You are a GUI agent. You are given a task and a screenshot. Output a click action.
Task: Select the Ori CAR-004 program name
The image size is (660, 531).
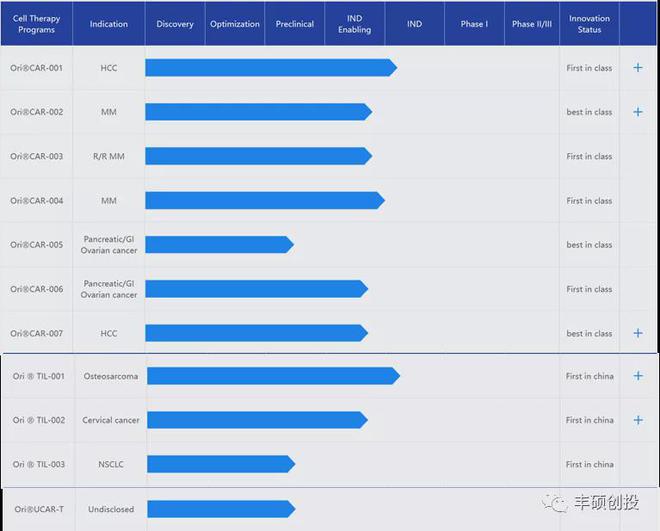[x=37, y=201]
